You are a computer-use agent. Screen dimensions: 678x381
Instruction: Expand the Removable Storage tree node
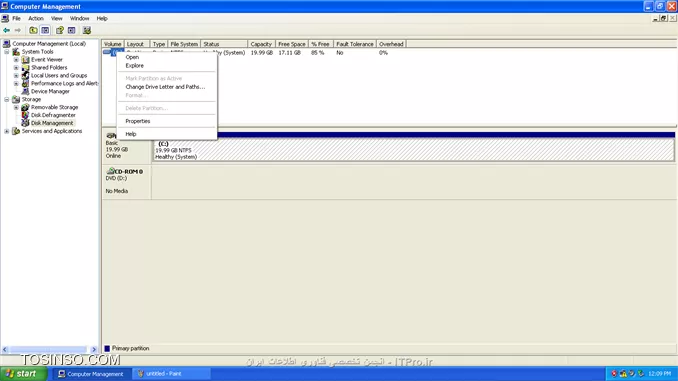click(x=16, y=107)
